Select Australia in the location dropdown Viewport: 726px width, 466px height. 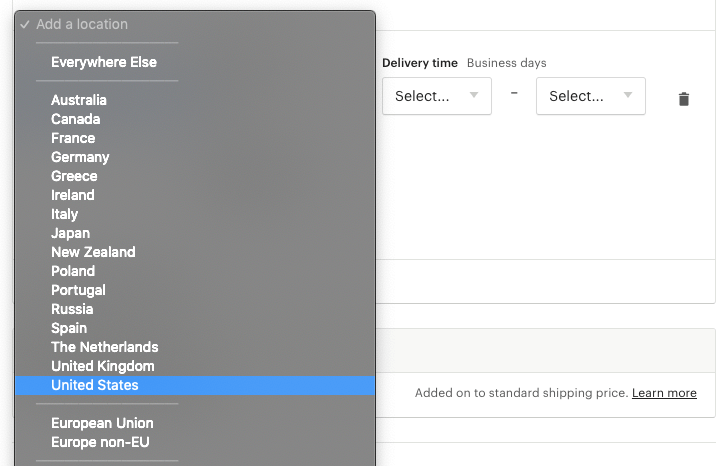(195, 100)
